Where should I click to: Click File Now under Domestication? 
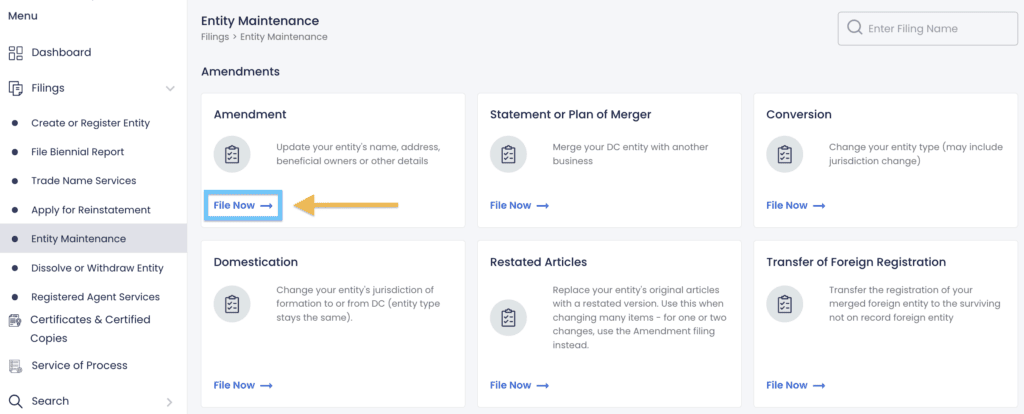click(243, 385)
